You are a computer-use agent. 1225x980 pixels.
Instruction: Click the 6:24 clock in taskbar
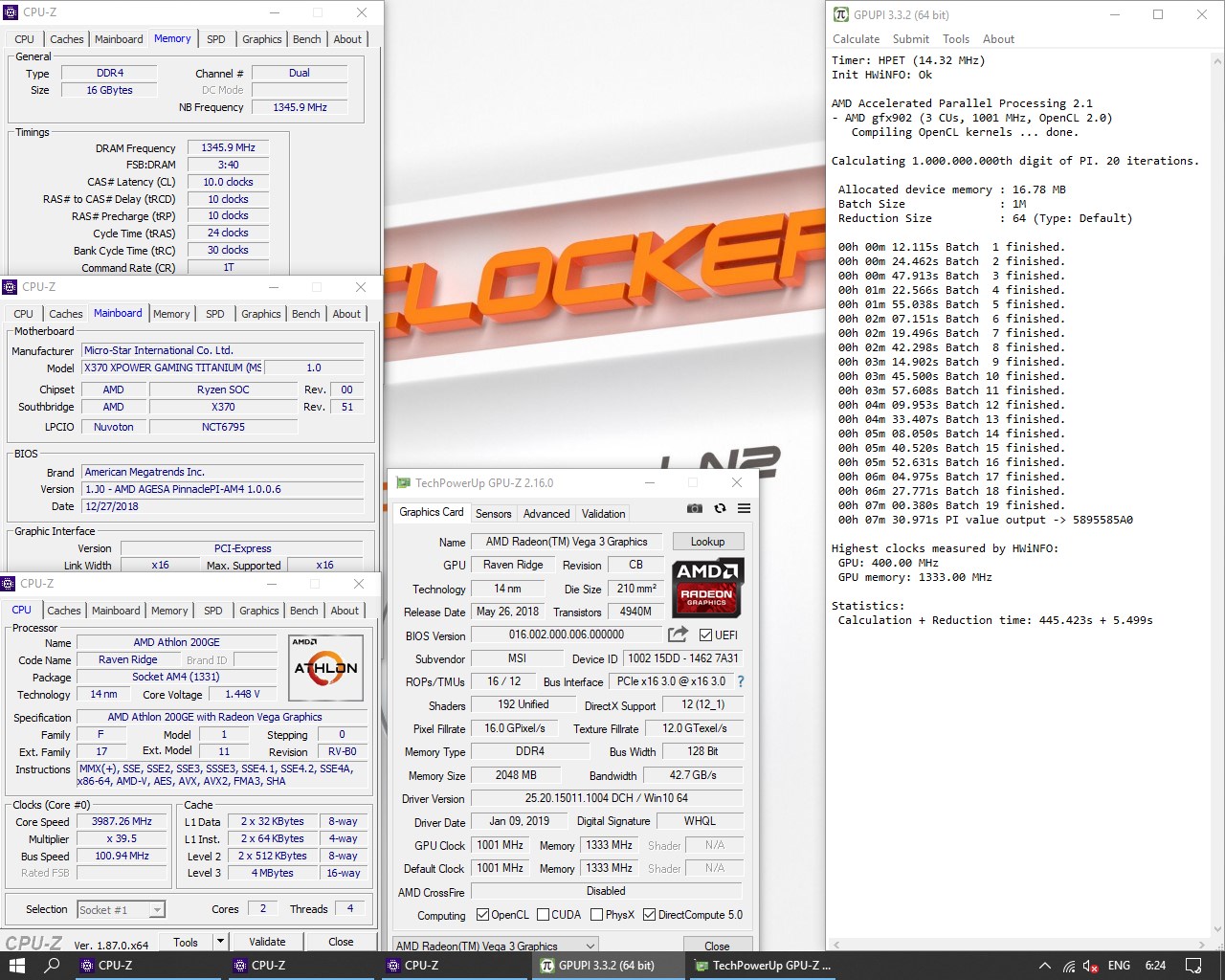[1155, 966]
